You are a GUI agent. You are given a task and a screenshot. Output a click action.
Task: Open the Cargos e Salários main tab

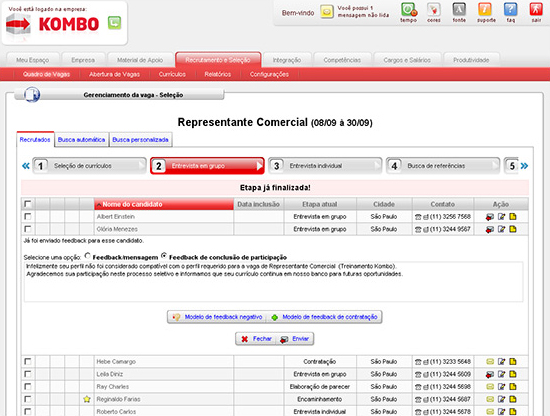coord(407,60)
